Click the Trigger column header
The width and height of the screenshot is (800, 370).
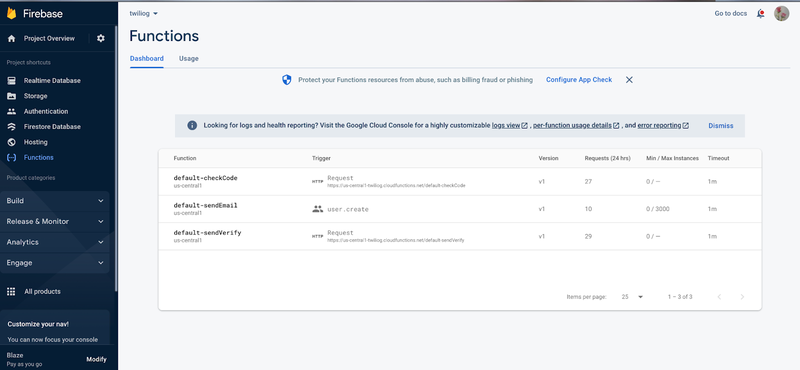(x=321, y=158)
